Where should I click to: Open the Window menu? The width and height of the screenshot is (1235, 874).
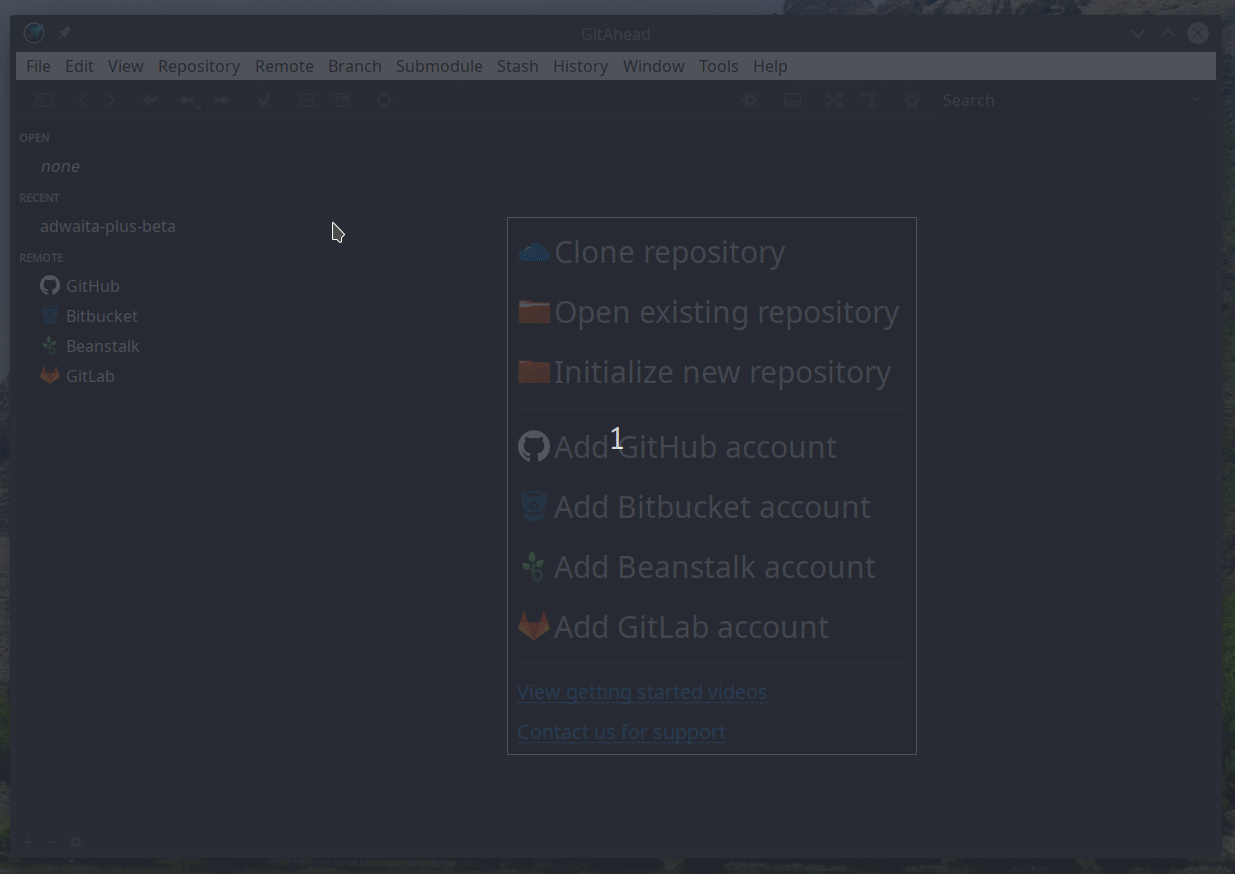tap(653, 66)
